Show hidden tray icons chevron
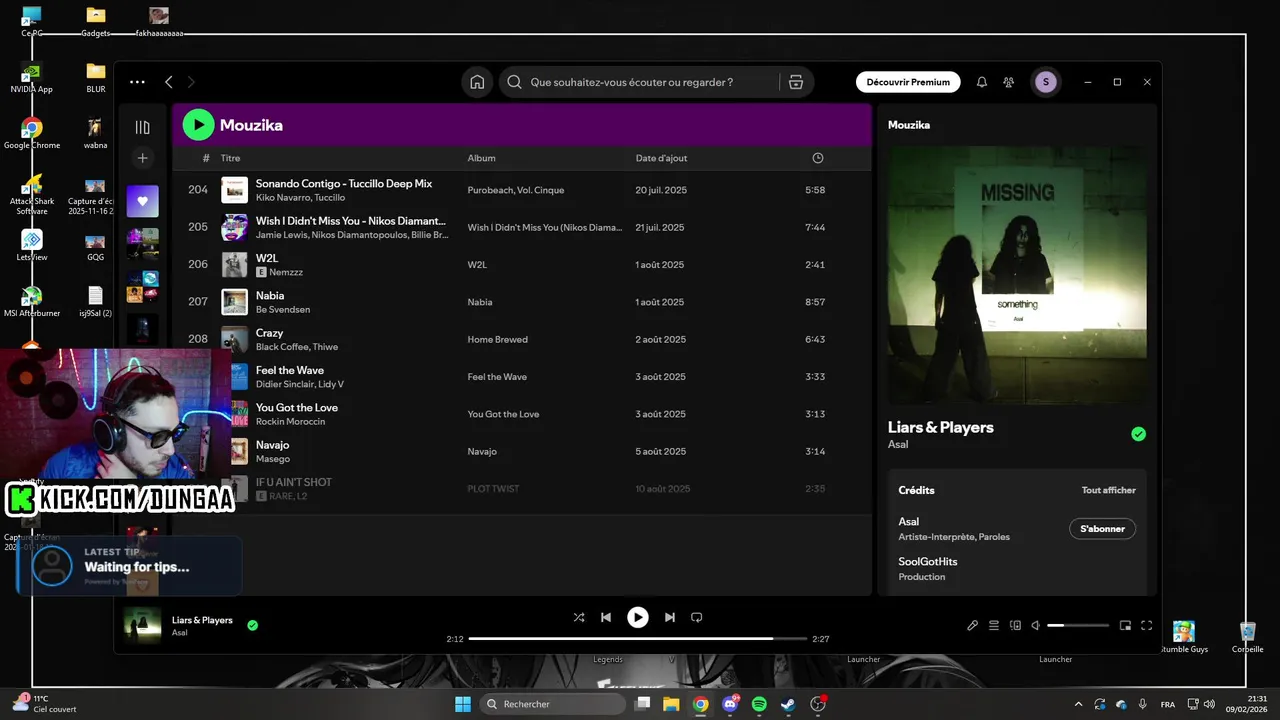This screenshot has height=720, width=1280. [1078, 704]
